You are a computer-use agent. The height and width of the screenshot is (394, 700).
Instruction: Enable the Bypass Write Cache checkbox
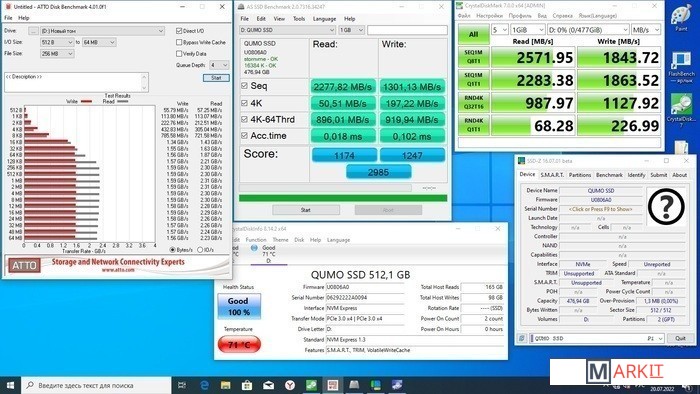pos(179,42)
